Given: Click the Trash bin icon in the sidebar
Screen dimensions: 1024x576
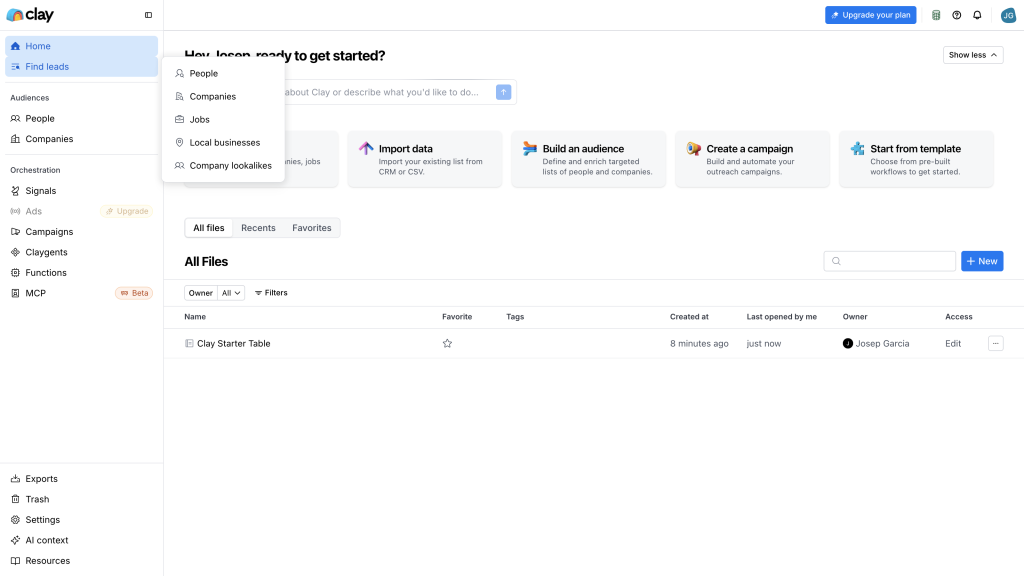Looking at the screenshot, I should [x=16, y=499].
